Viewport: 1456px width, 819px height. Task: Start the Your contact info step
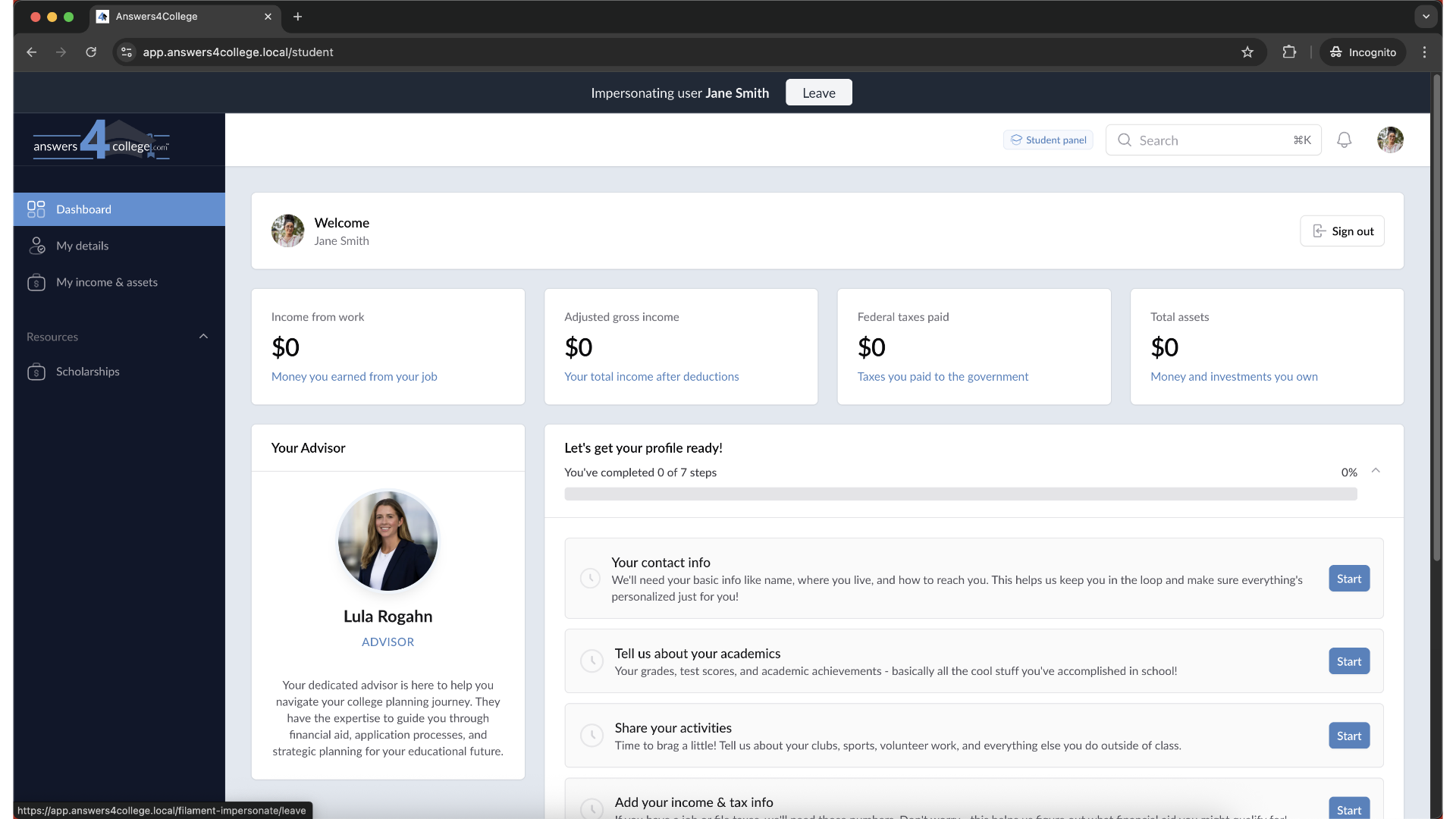[x=1348, y=579]
